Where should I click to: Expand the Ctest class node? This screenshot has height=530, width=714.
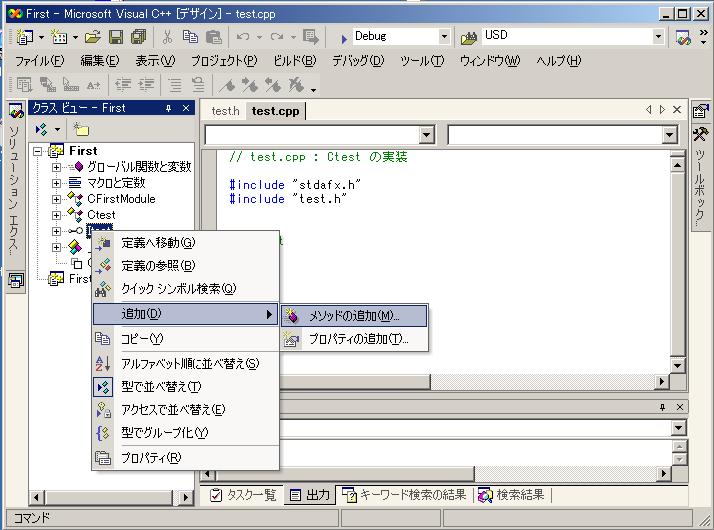[56, 215]
